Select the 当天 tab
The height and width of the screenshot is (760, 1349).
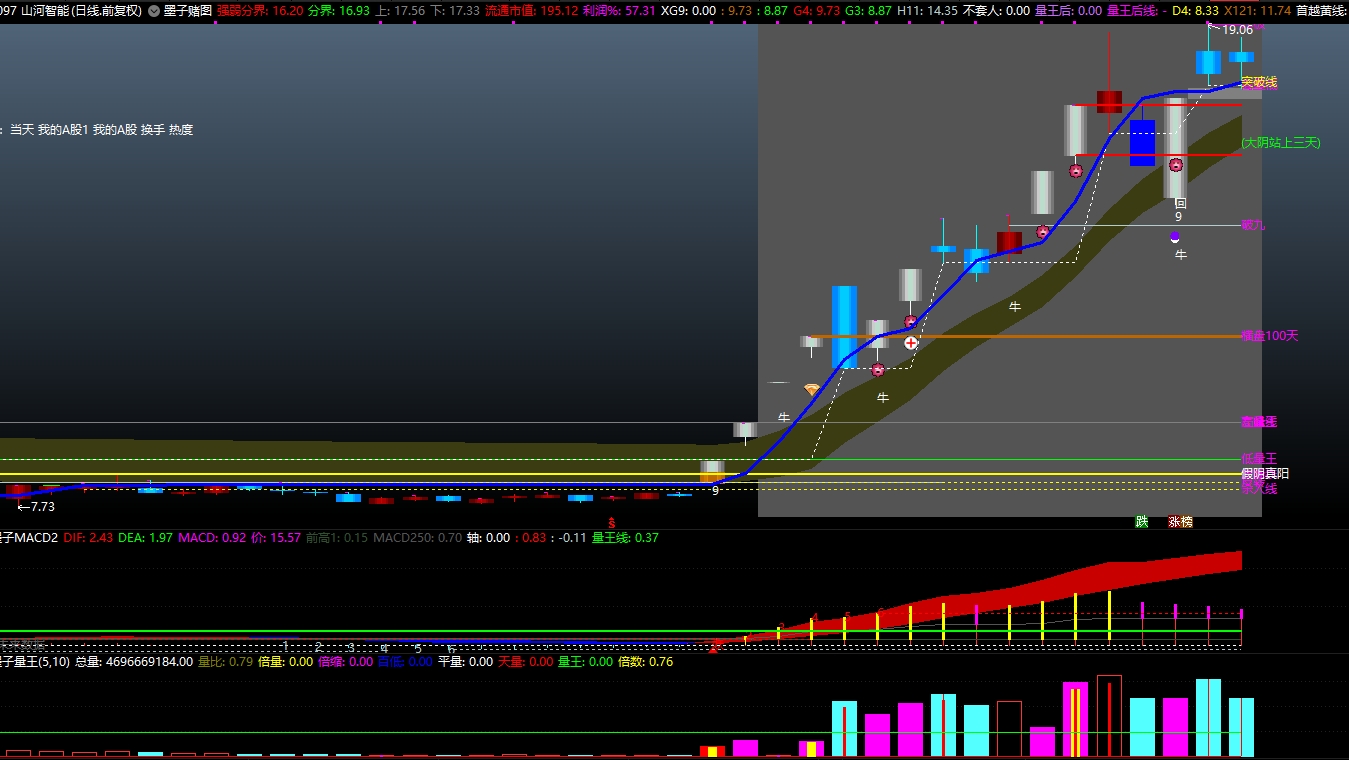[x=22, y=130]
